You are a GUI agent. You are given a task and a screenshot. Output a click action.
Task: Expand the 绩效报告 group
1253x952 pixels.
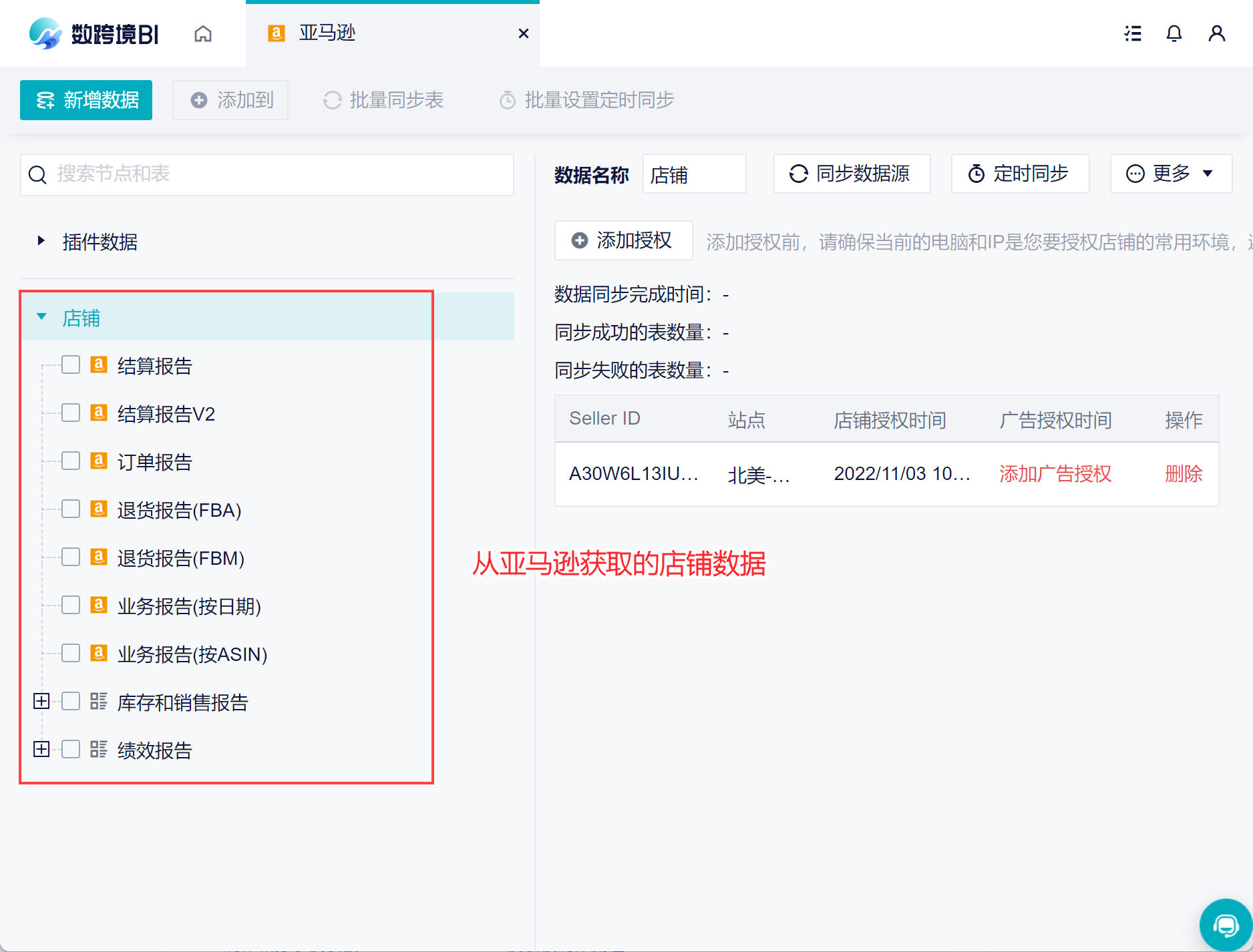coord(41,749)
